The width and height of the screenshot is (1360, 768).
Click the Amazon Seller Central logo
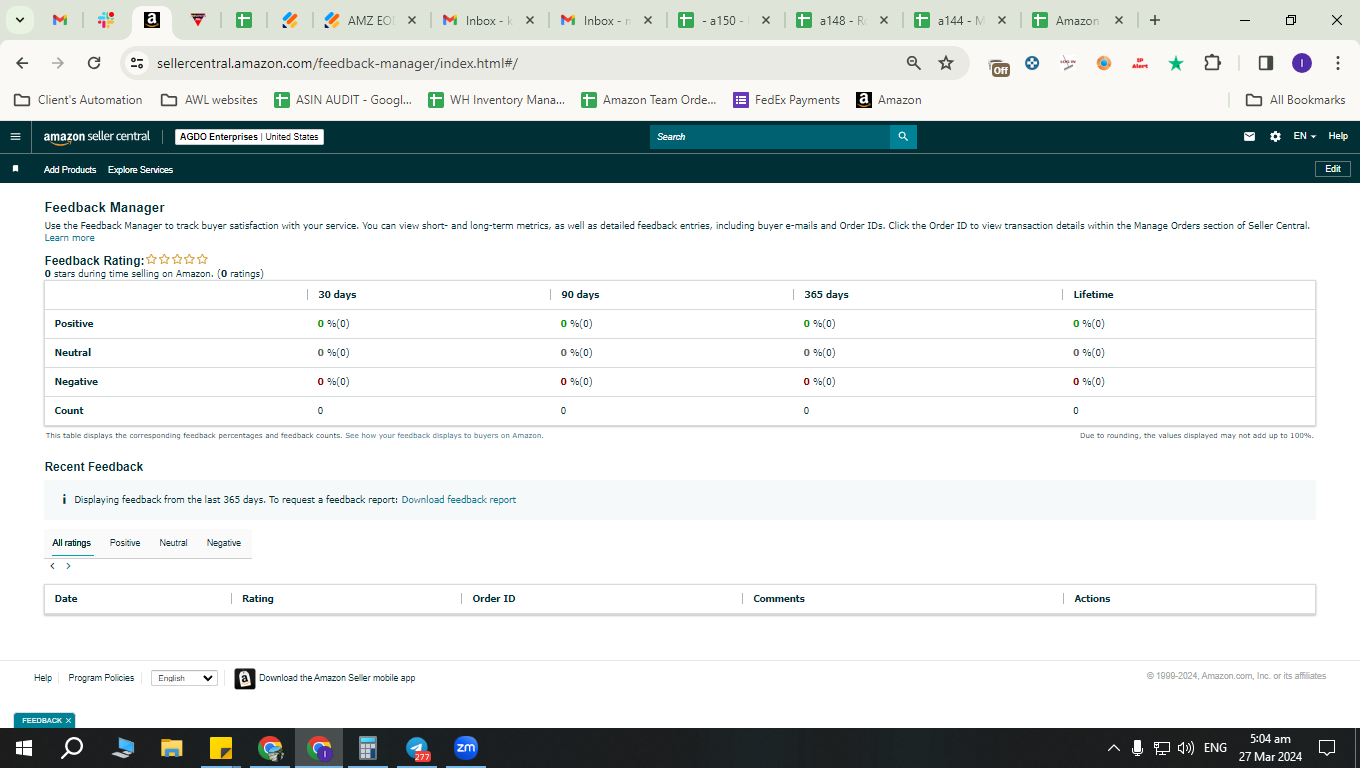click(97, 137)
